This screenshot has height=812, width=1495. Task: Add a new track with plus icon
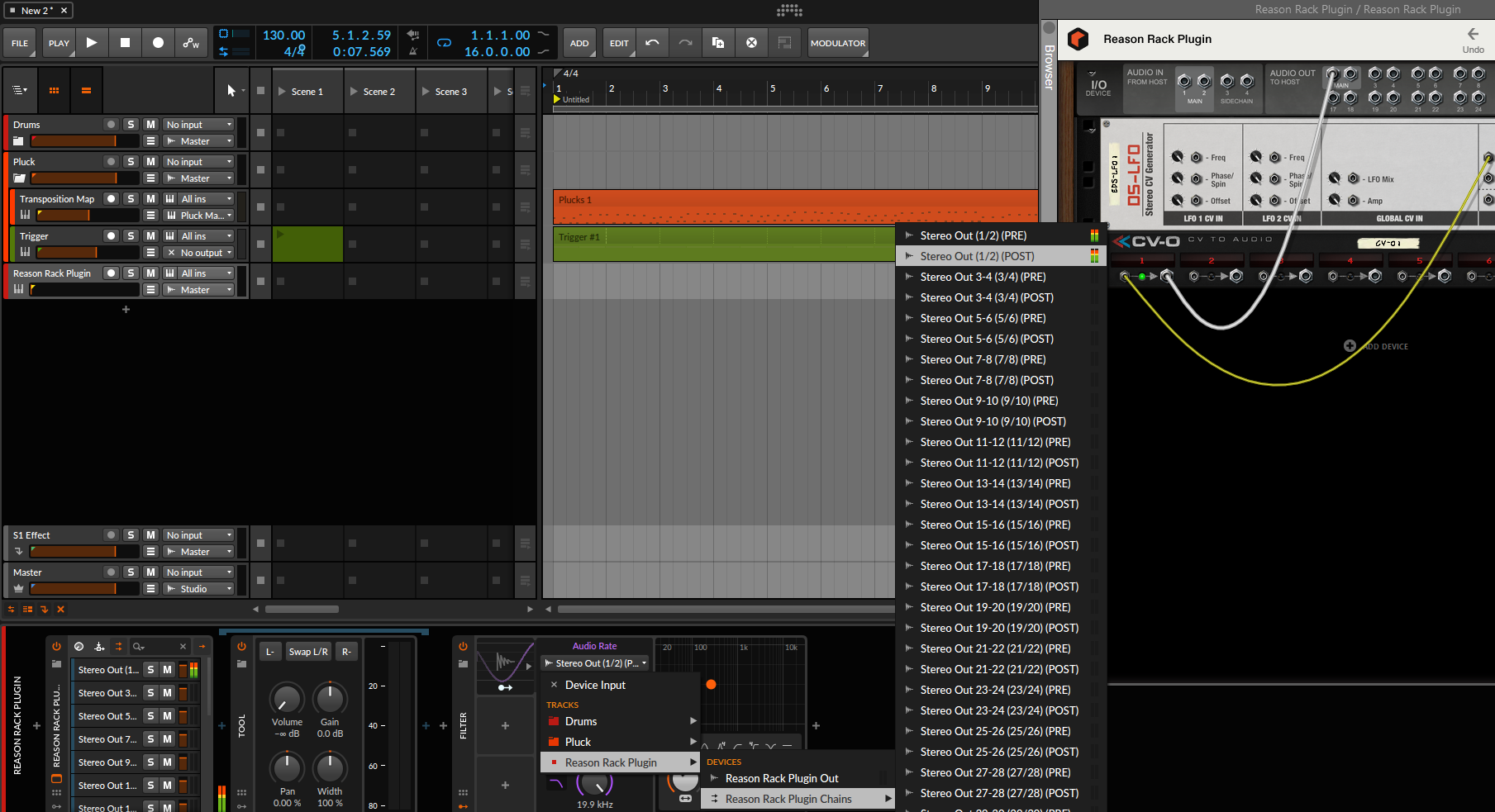pos(126,310)
